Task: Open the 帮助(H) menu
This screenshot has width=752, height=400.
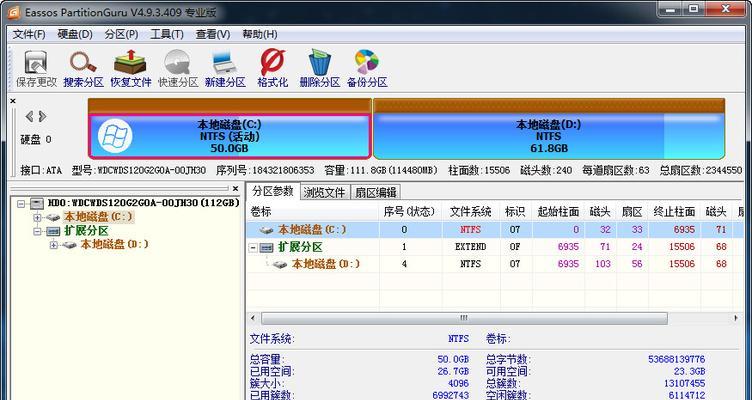Action: coord(259,35)
